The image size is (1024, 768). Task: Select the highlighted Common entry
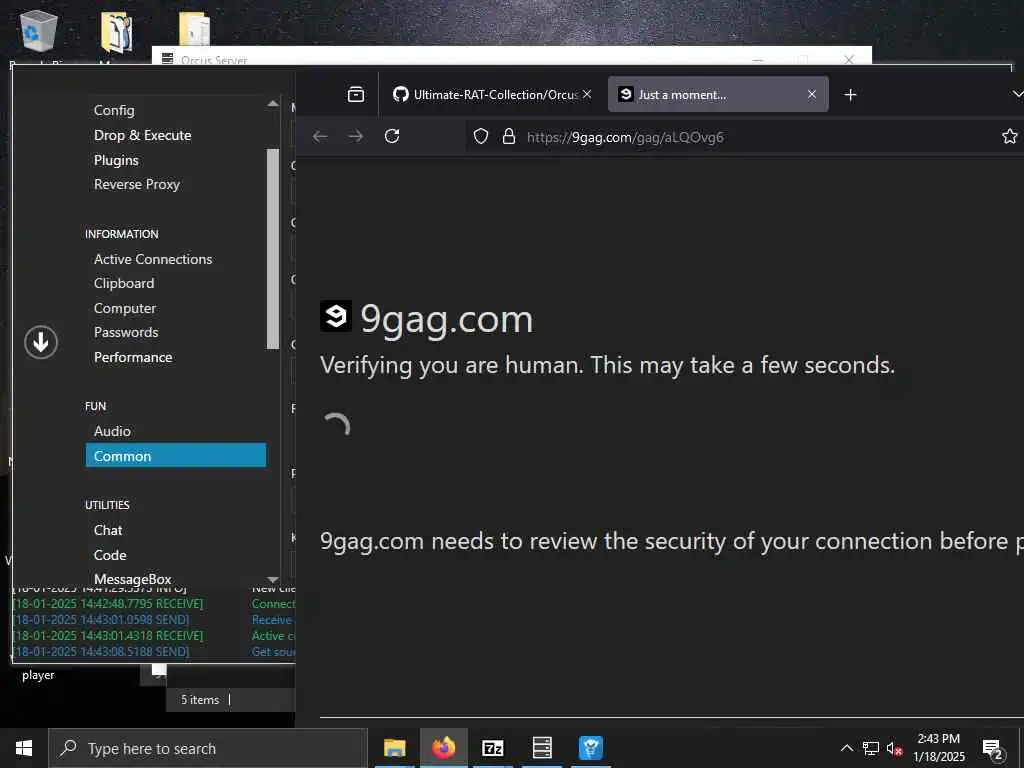[176, 456]
